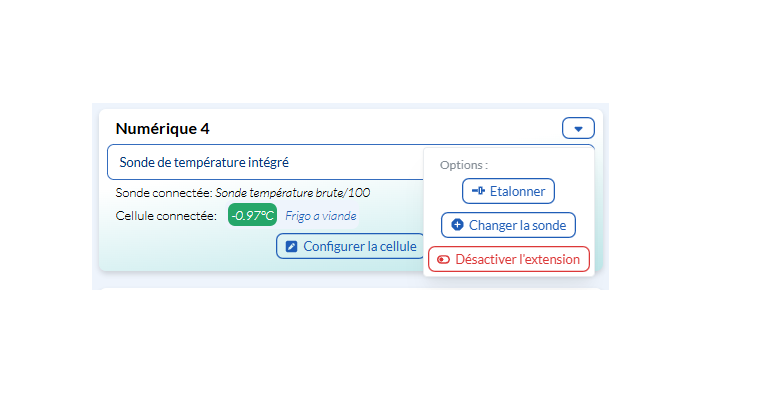This screenshot has width=766, height=419.
Task: Follow the Frigo a viande link
Action: pos(320,215)
